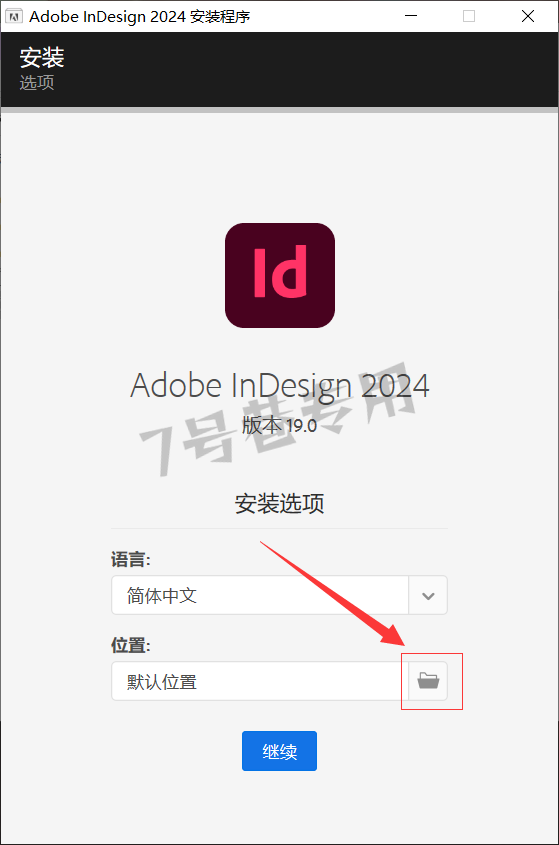Click the 安装选项 section heading
559x845 pixels.
279,503
